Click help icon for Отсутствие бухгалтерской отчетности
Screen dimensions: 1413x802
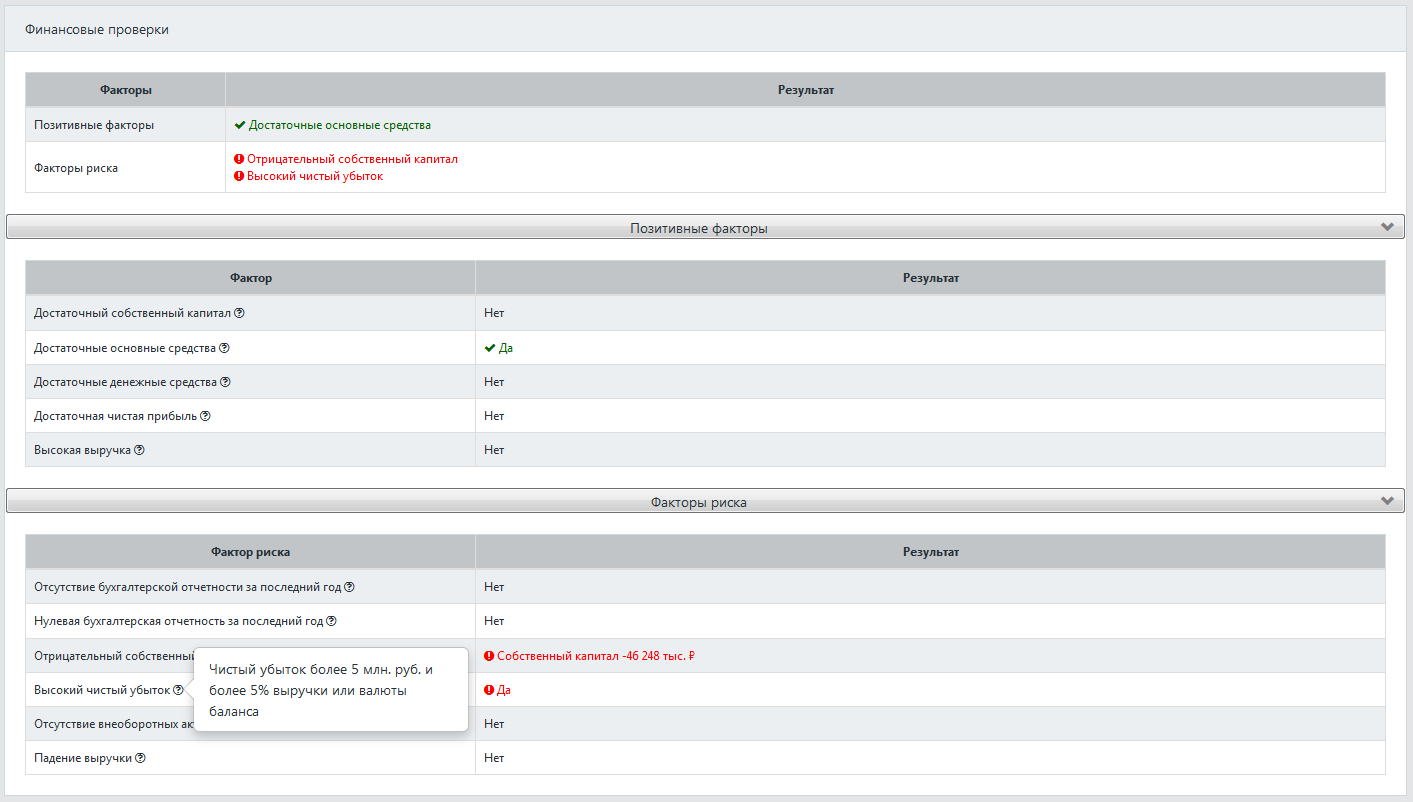(349, 587)
